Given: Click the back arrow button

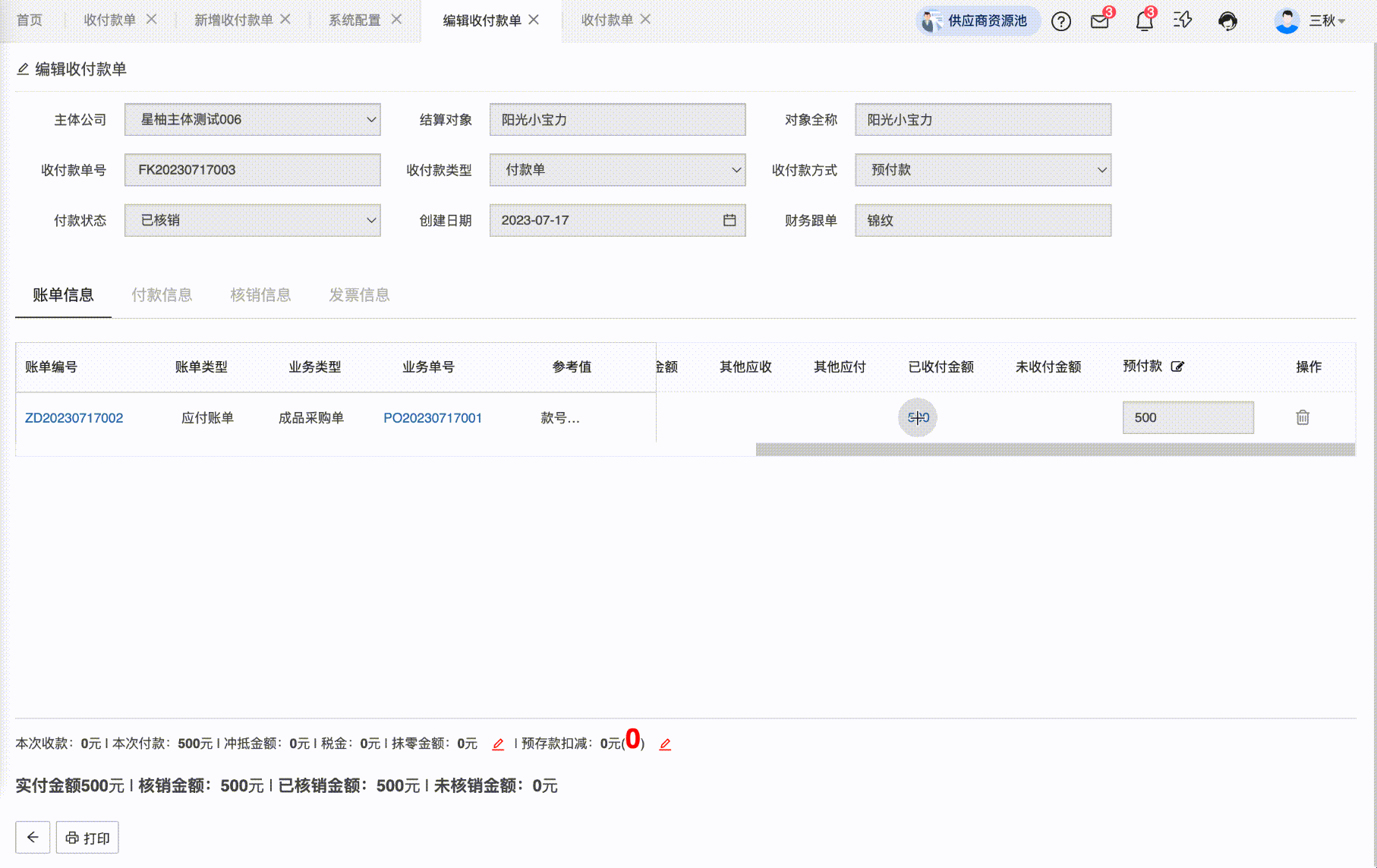Looking at the screenshot, I should point(33,838).
